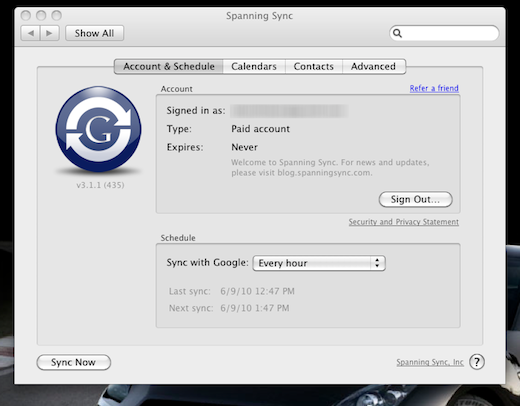
Task: Click the version number v3.1.1 label
Action: click(x=100, y=185)
